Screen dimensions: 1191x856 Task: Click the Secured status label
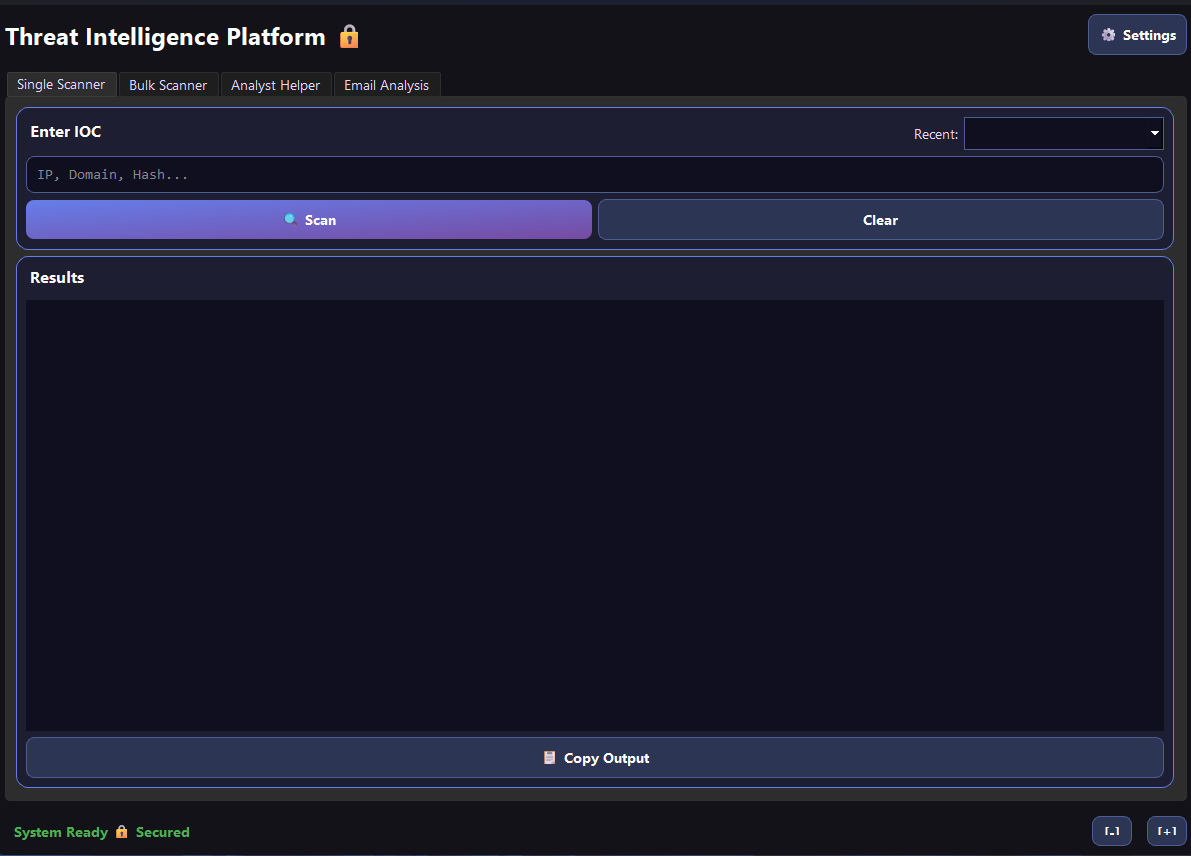[x=163, y=832]
